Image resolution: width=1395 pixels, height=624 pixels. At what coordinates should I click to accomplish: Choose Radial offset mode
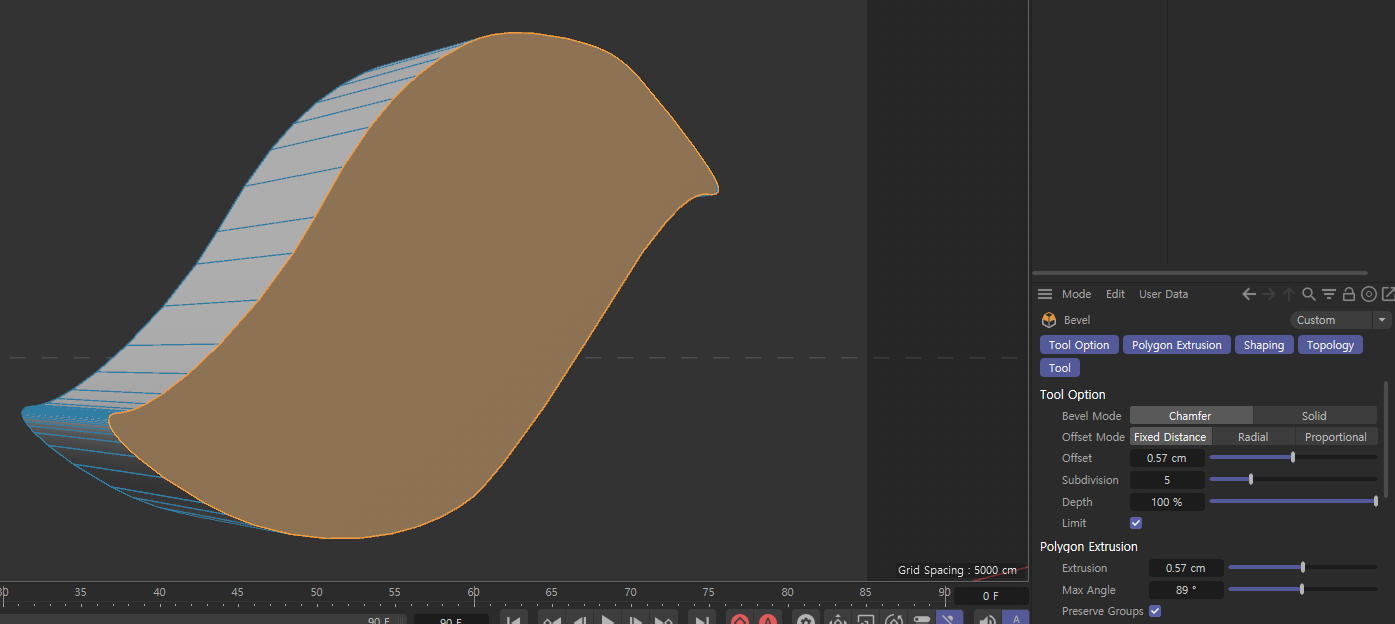[1253, 437]
